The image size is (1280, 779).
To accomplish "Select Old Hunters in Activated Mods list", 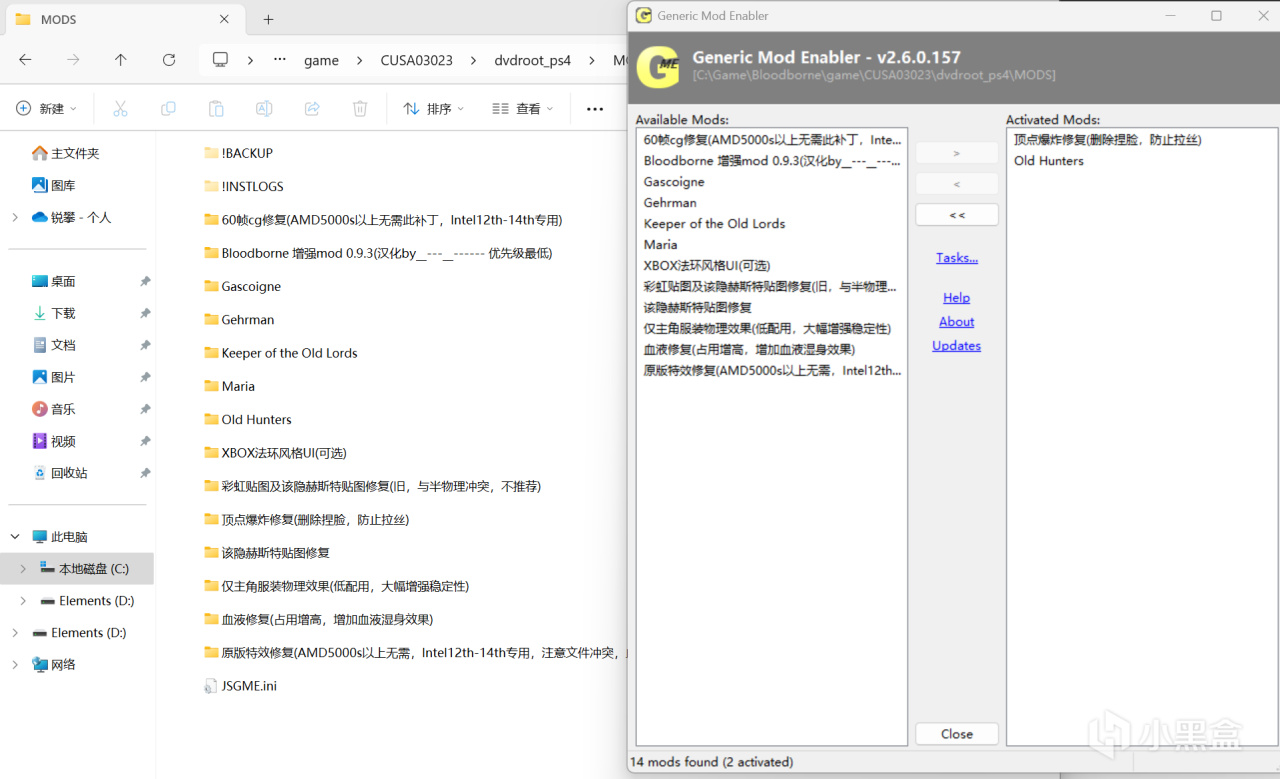I will coord(1048,161).
